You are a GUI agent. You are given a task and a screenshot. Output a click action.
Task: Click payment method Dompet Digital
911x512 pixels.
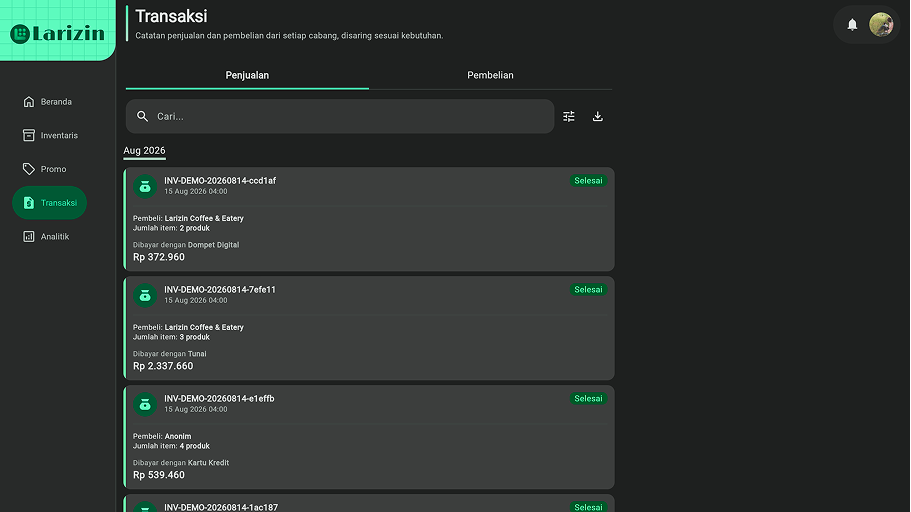point(213,245)
